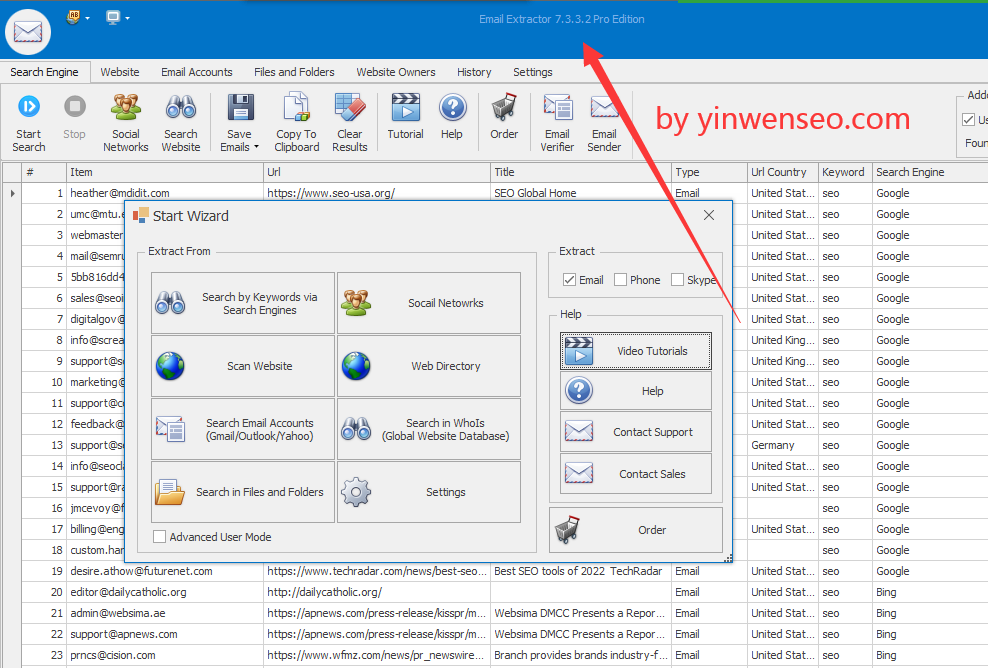Check the Skype extract checkbox
The width and height of the screenshot is (988, 668).
pyautogui.click(x=677, y=280)
